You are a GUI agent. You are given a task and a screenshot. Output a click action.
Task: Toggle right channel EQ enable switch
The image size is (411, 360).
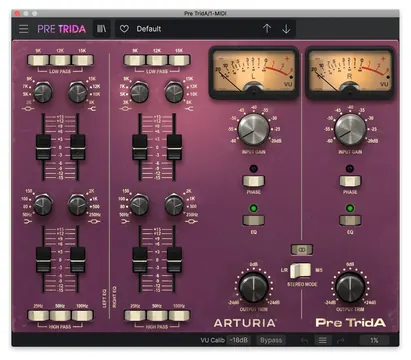click(x=350, y=220)
